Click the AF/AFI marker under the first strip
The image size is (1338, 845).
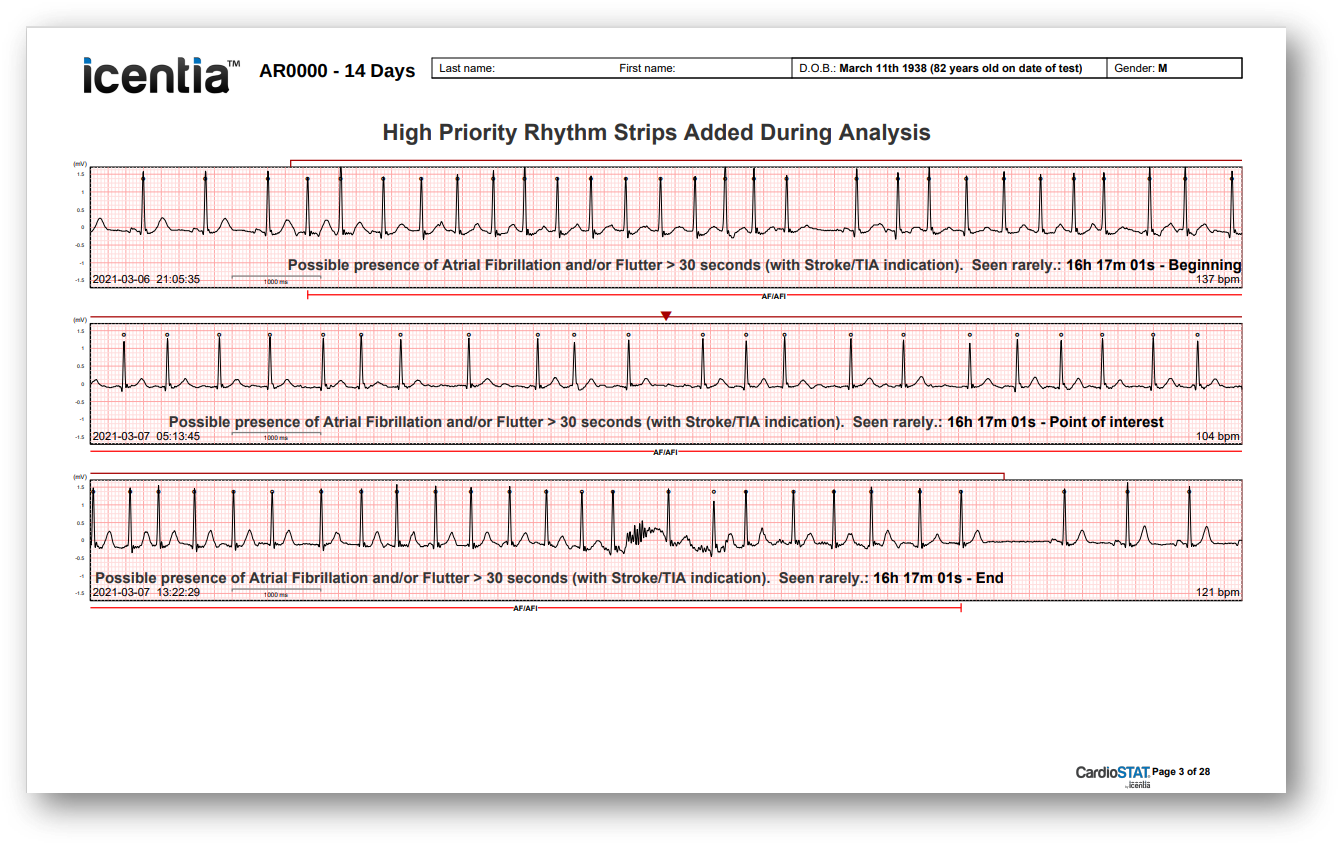774,295
